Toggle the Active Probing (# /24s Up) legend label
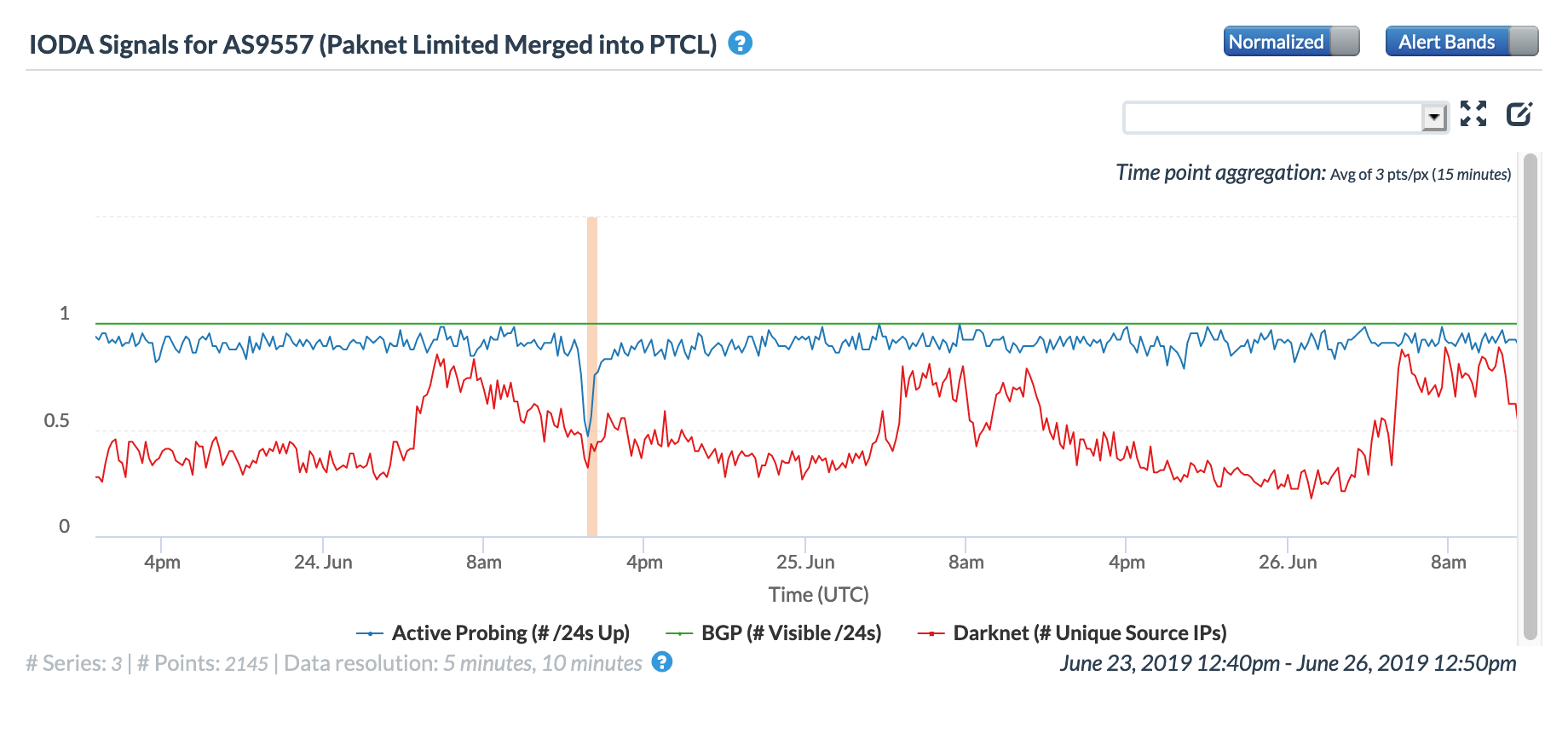 510,633
